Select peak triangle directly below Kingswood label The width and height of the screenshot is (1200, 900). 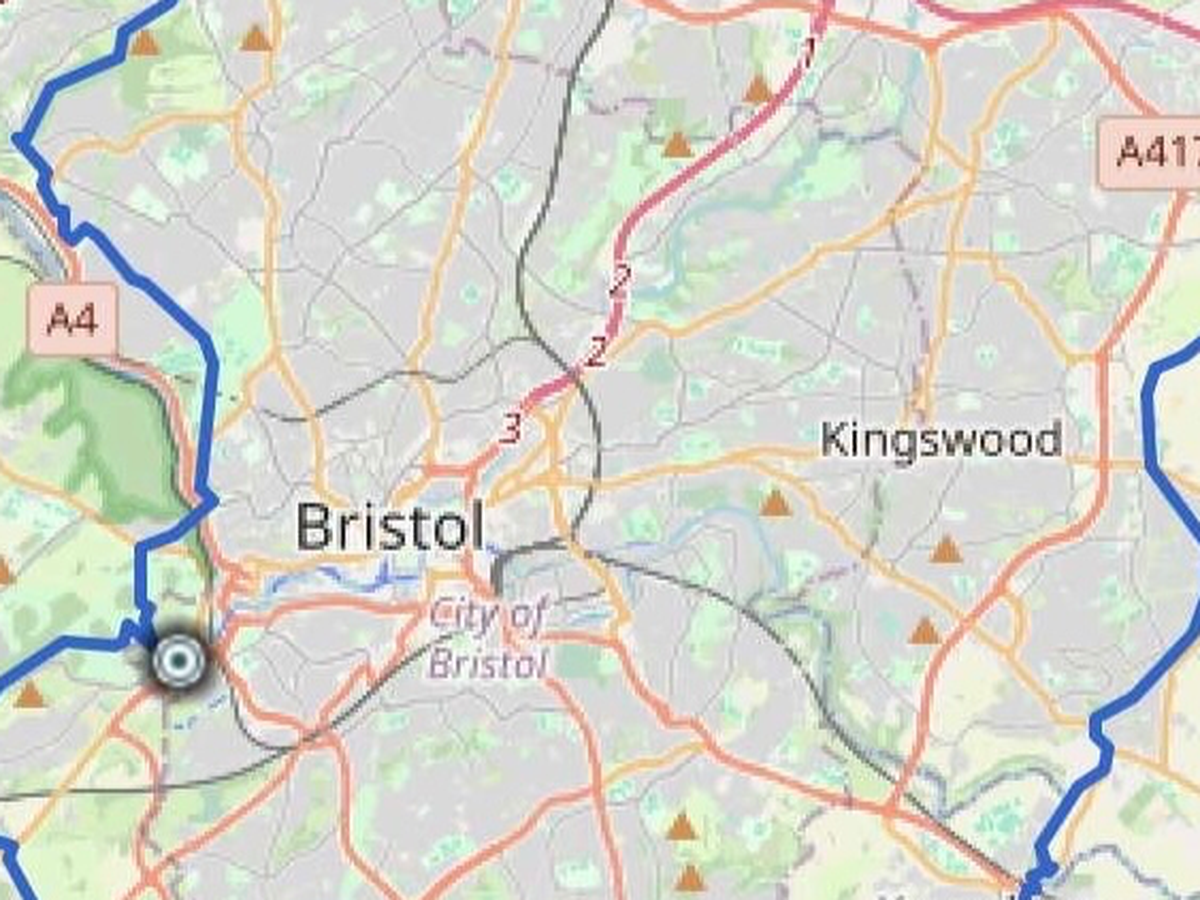[x=946, y=550]
